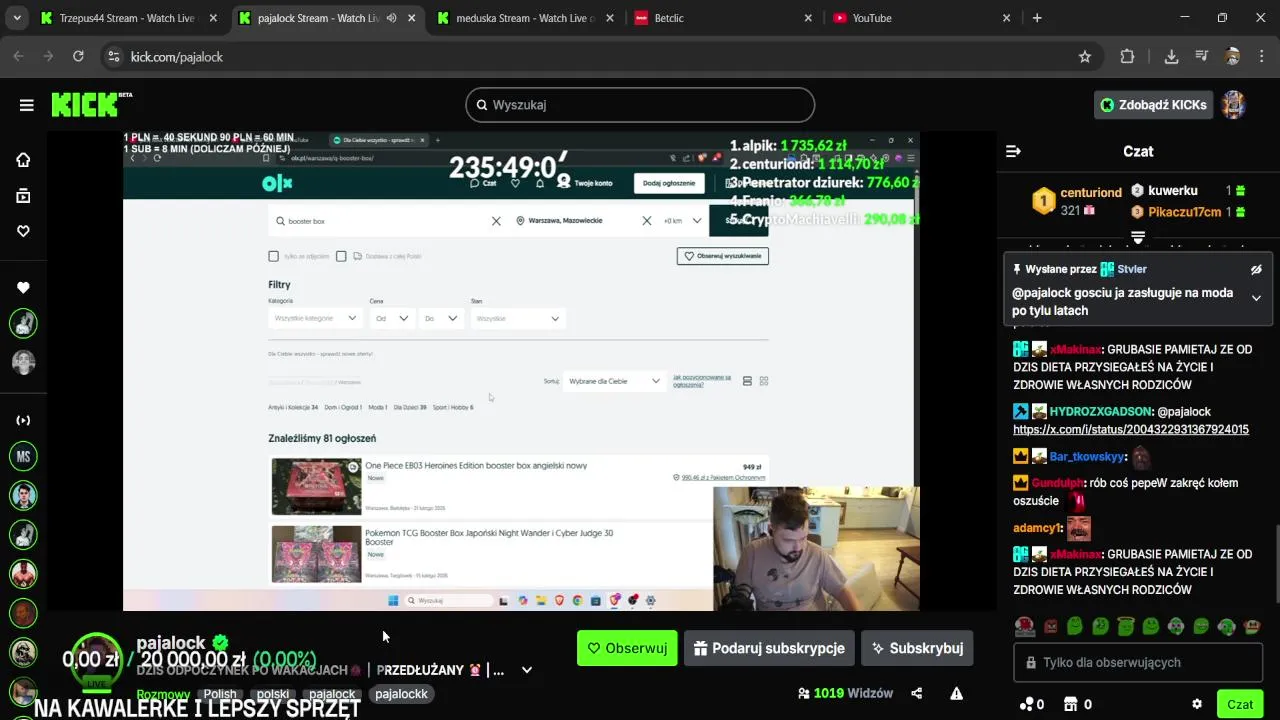Click the pajalock stream video player
Image resolution: width=1280 pixels, height=720 pixels.
[x=521, y=371]
